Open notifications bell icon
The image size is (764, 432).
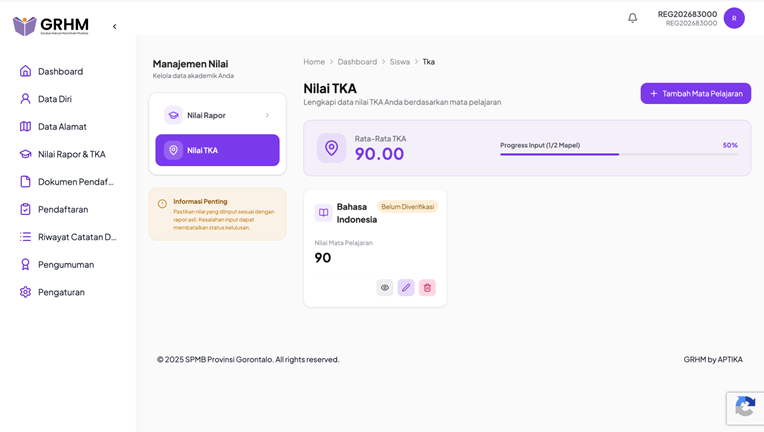[632, 18]
